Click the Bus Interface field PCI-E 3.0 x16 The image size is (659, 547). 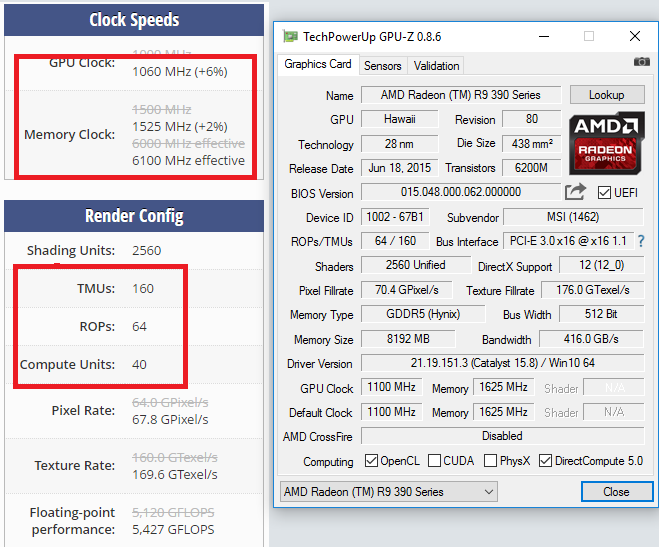[x=569, y=241]
